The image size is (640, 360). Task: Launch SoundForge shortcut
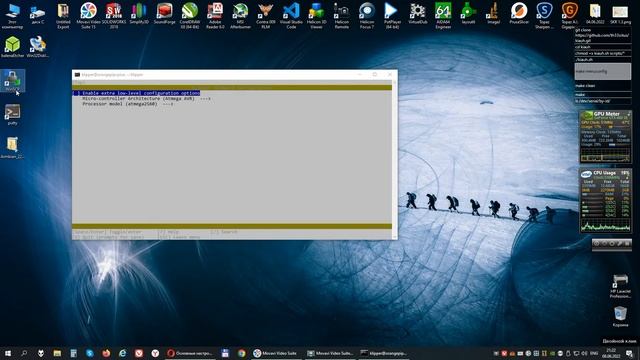(x=164, y=14)
